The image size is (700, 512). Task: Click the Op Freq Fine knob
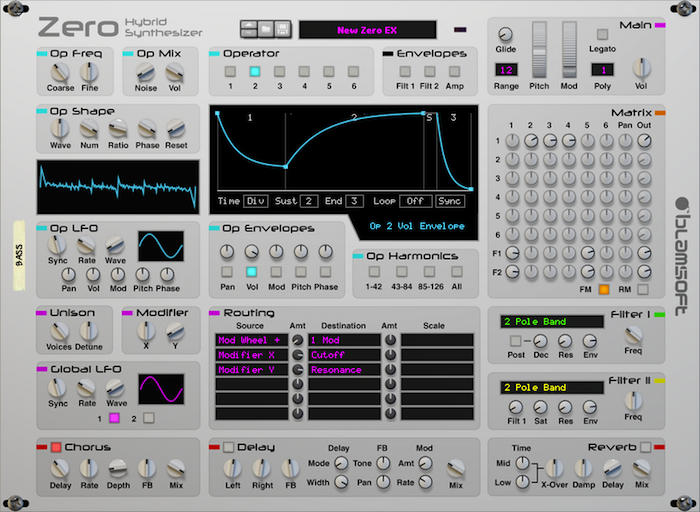tap(89, 71)
